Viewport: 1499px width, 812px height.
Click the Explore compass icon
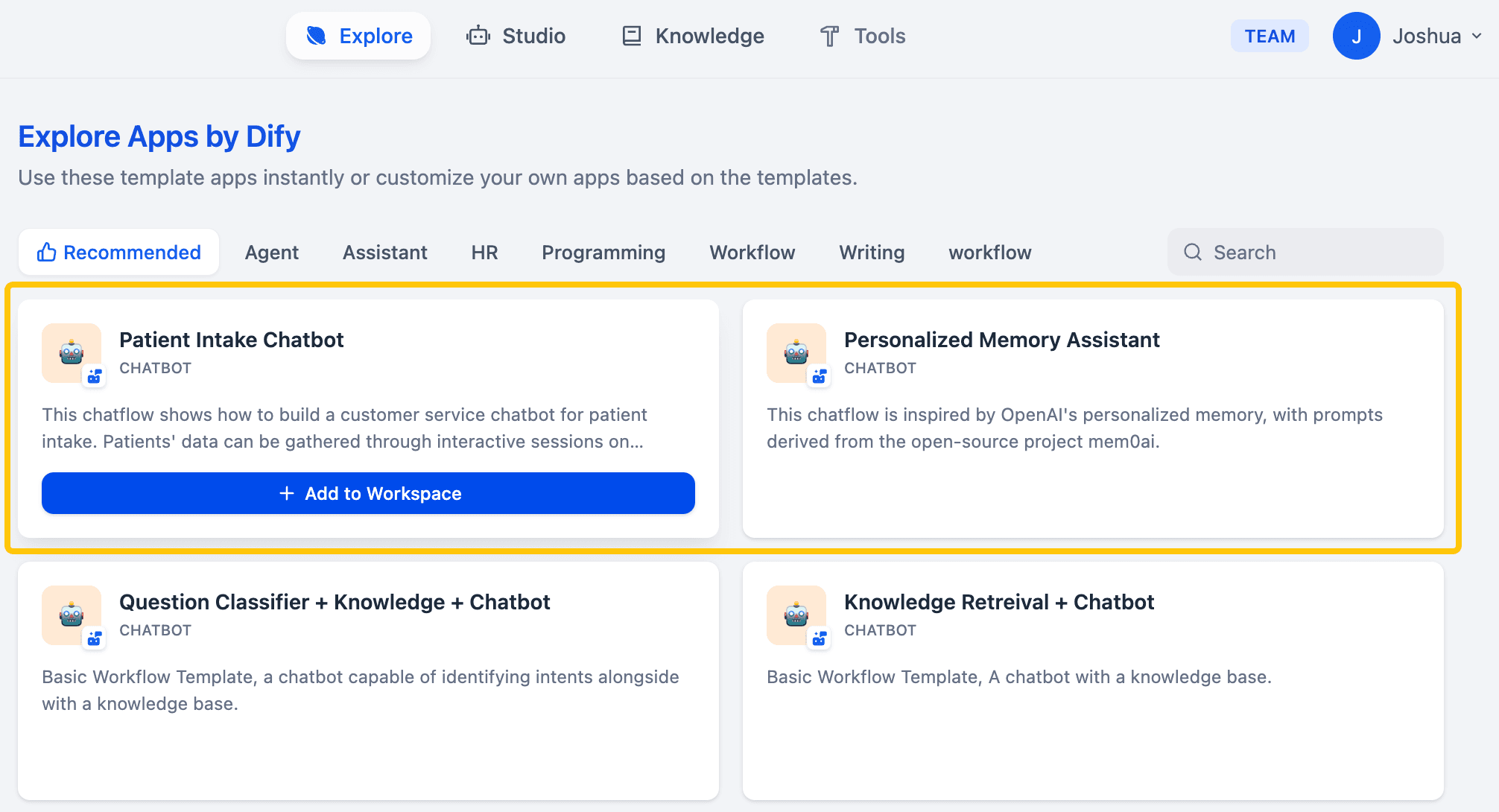click(317, 36)
